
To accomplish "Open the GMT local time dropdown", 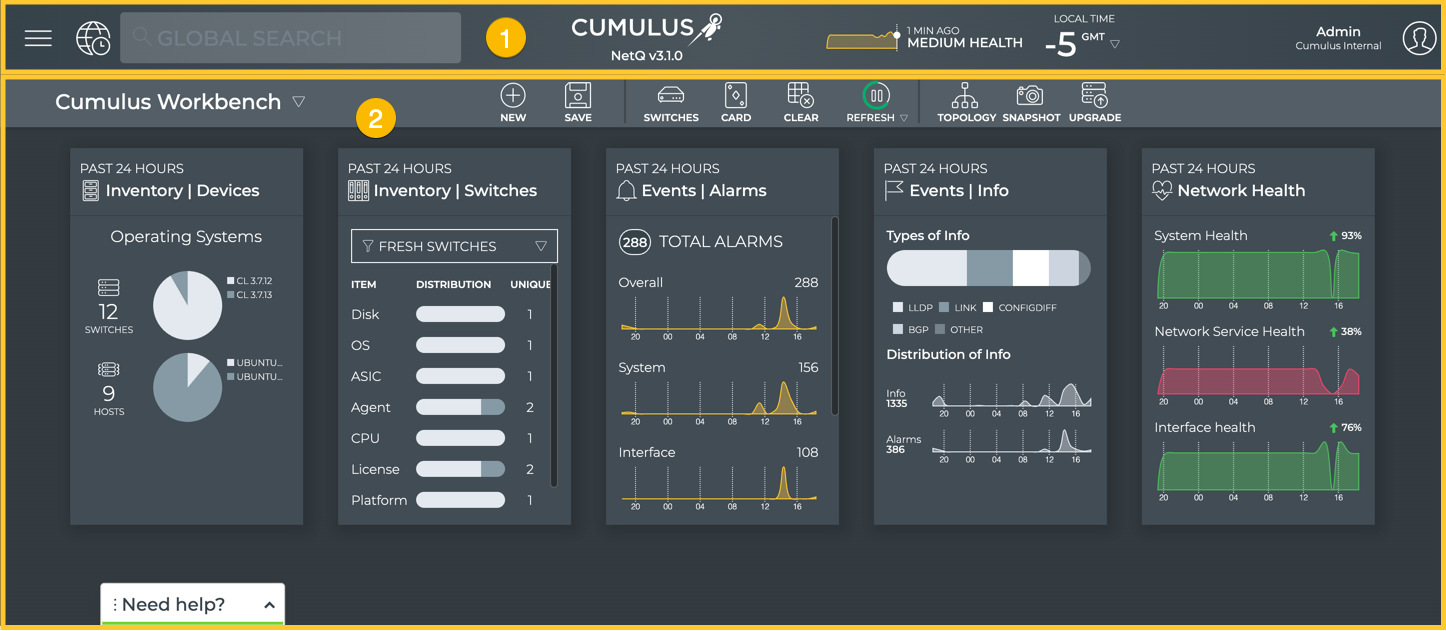I will pos(1115,44).
